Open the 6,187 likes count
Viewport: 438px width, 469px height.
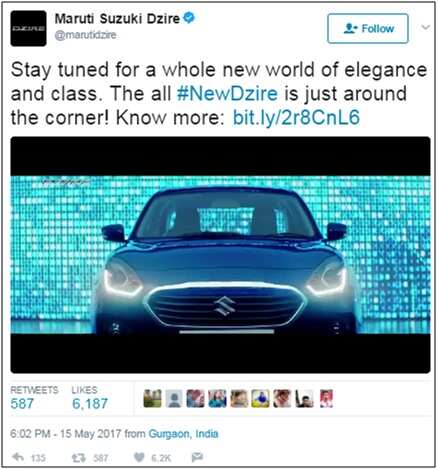90,404
